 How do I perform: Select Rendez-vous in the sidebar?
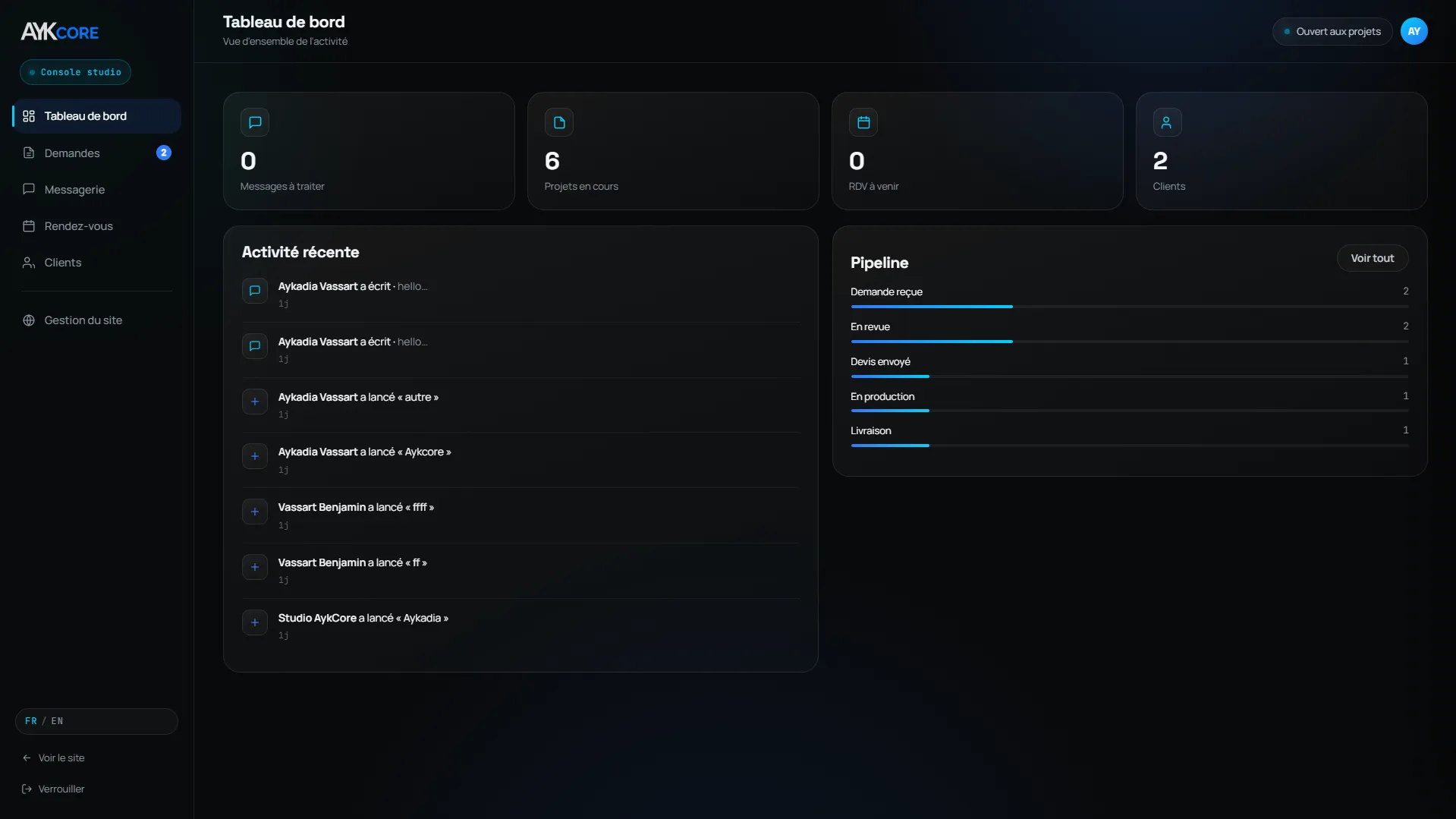96,226
